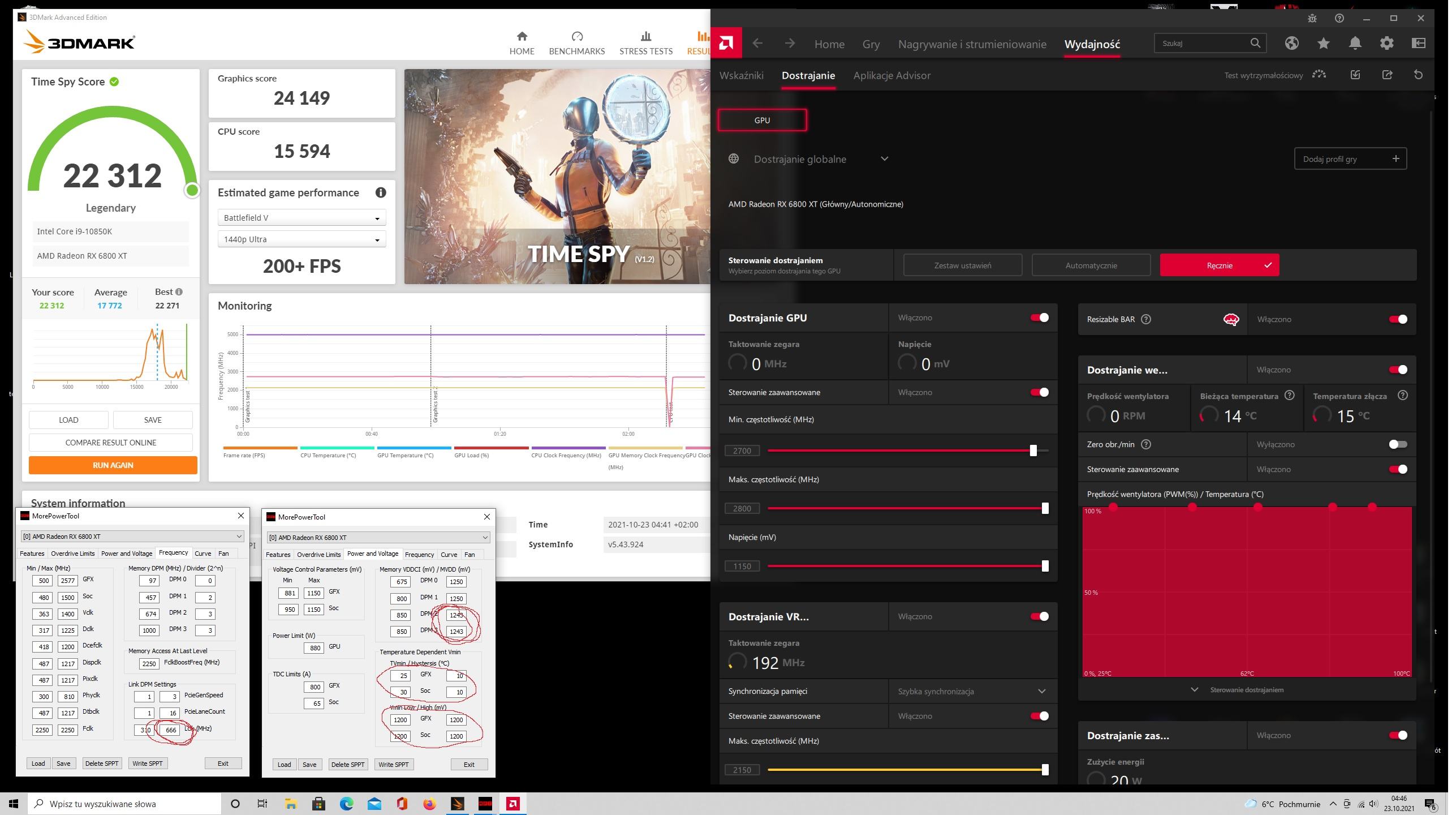Go forward with the right arrow in Radeon Software
The width and height of the screenshot is (1456, 815).
790,44
